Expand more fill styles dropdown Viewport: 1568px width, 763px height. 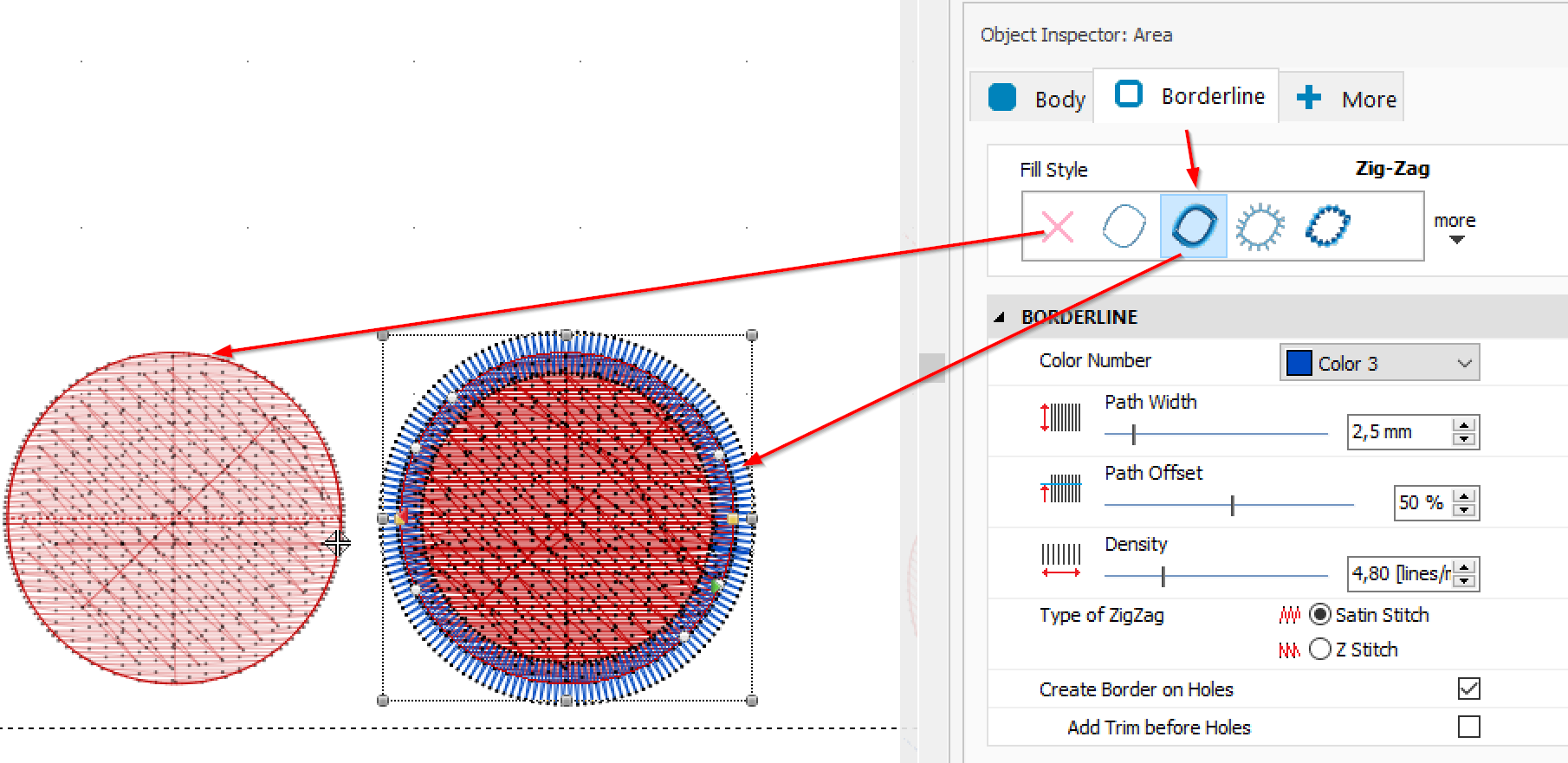[1455, 229]
